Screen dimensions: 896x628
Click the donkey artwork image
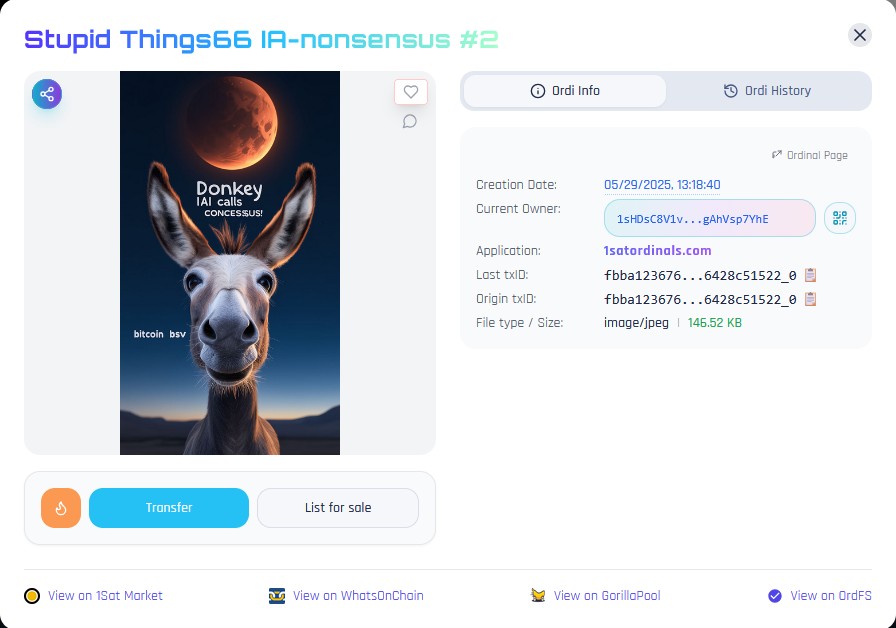tap(230, 263)
